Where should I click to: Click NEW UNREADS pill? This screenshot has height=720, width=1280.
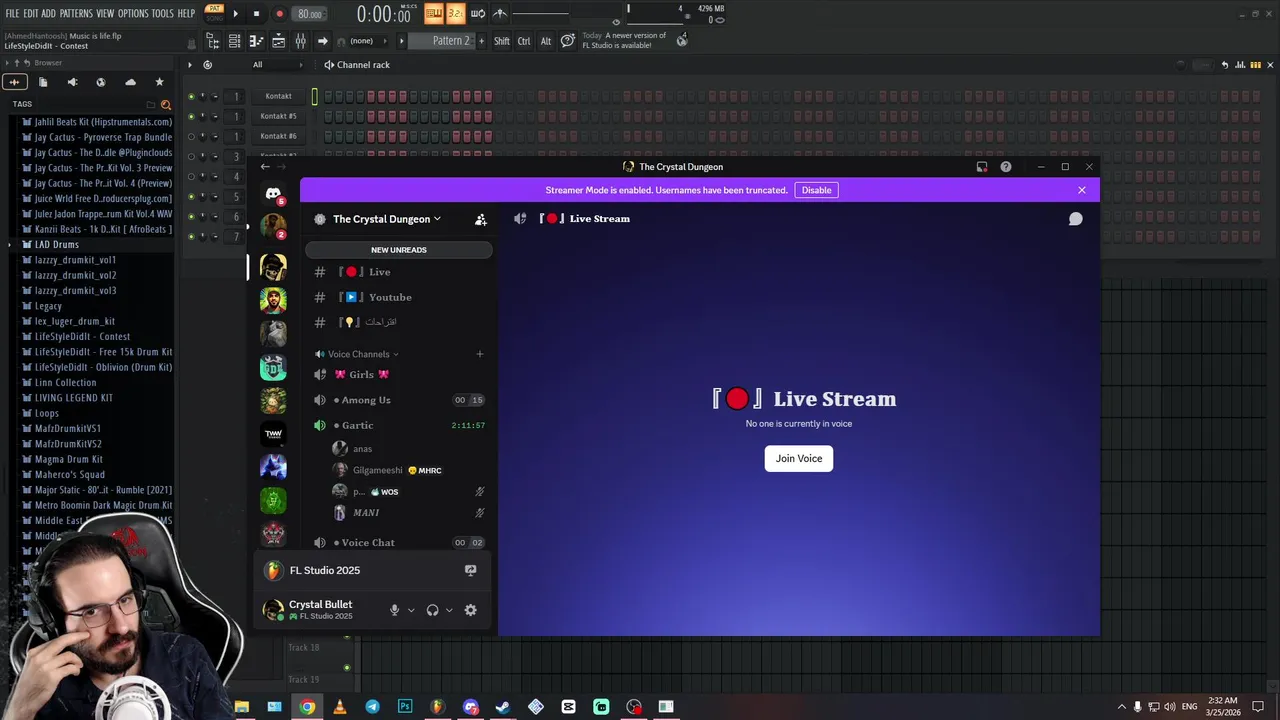[399, 250]
